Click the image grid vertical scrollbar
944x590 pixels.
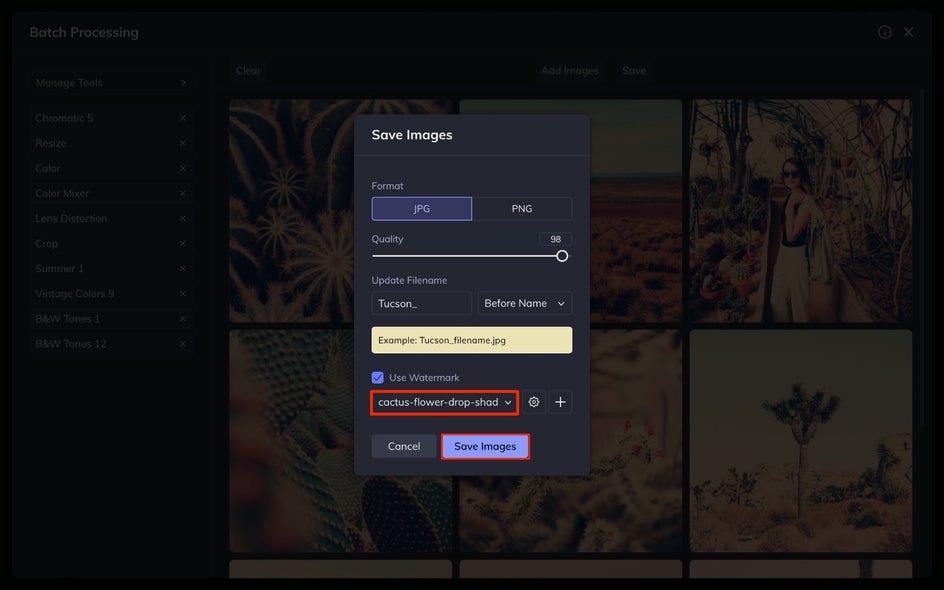(922, 259)
